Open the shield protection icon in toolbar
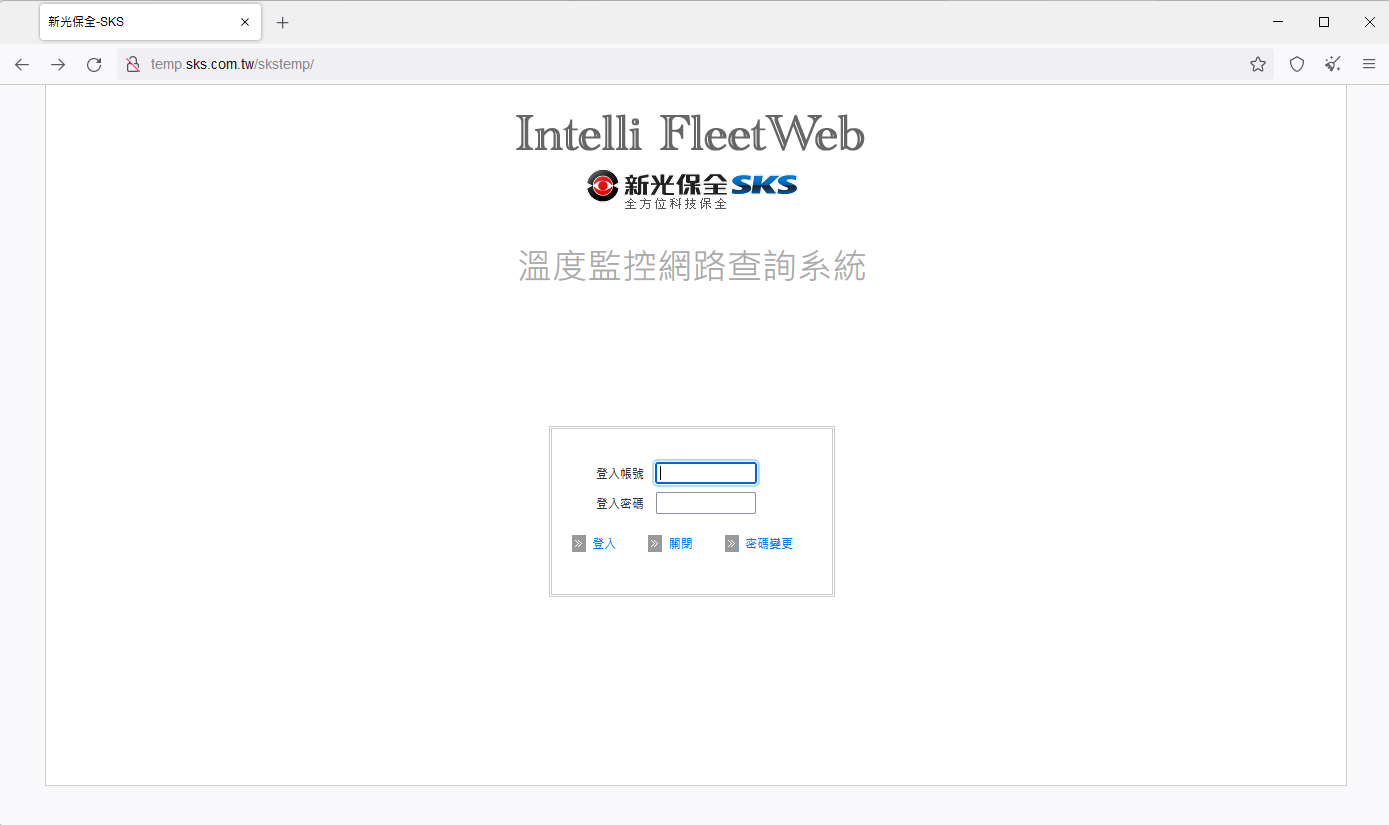The height and width of the screenshot is (825, 1389). [x=1297, y=64]
